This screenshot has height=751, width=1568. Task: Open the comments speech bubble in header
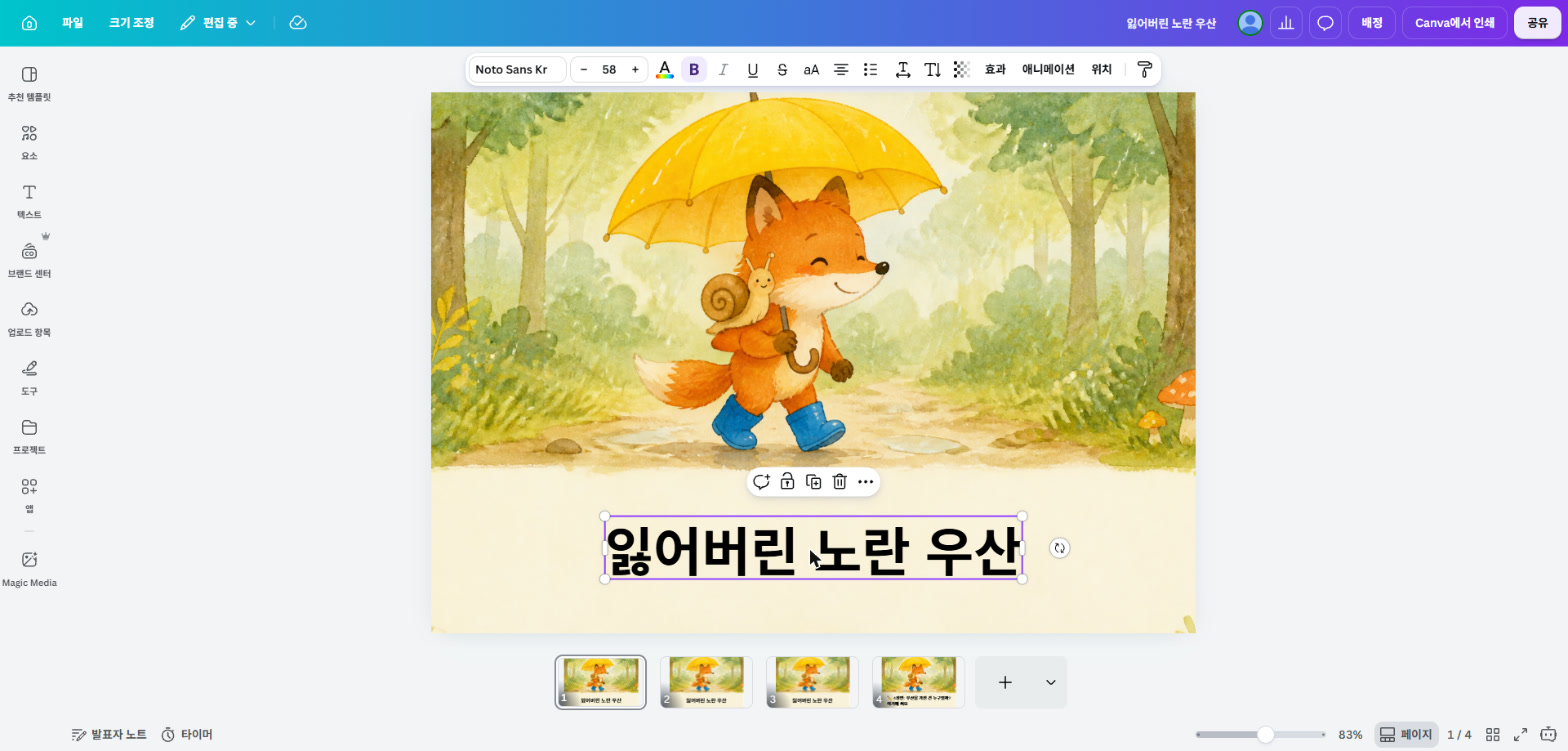click(1325, 23)
